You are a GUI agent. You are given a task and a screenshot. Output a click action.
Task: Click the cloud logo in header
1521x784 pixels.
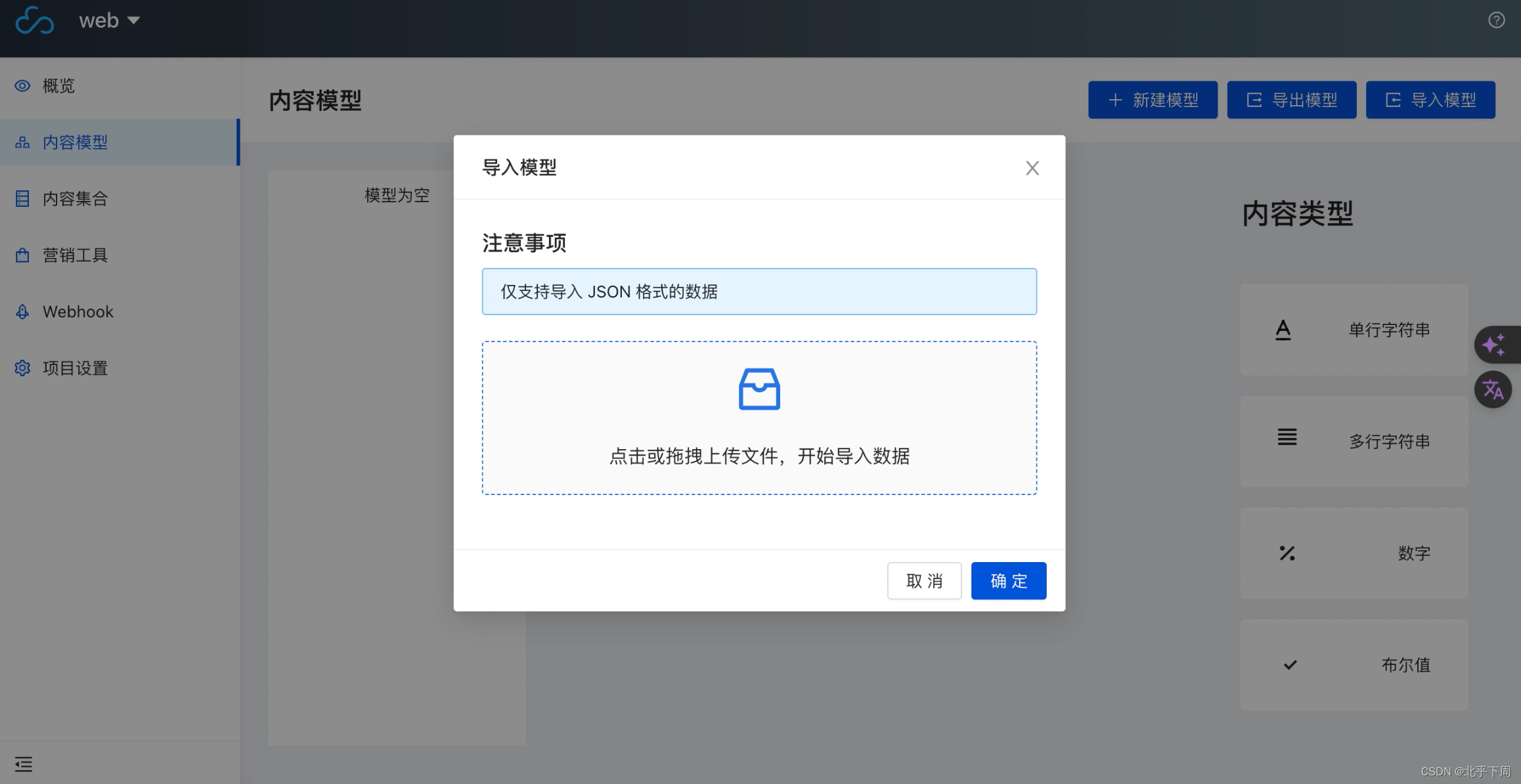click(34, 20)
